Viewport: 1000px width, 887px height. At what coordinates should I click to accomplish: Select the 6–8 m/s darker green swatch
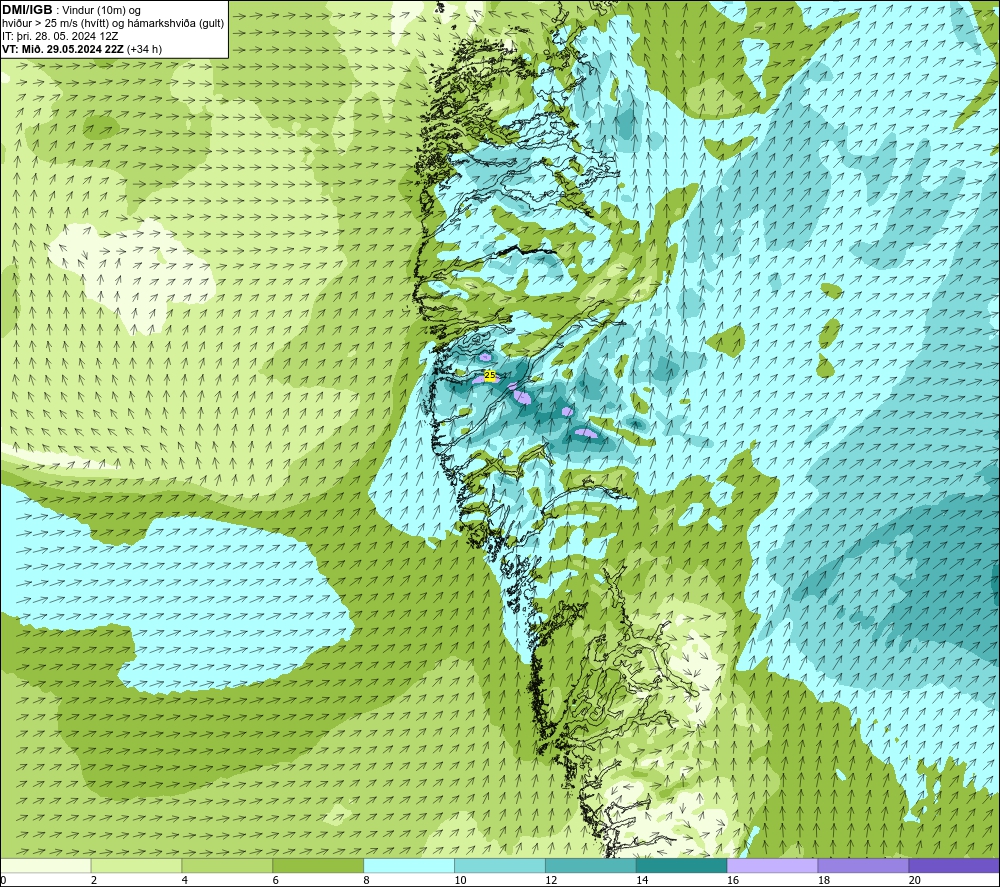coord(318,866)
